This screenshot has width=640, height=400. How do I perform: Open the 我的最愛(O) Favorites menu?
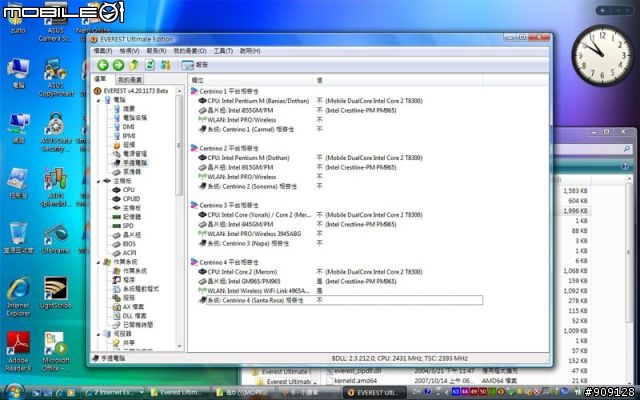pyautogui.click(x=190, y=51)
